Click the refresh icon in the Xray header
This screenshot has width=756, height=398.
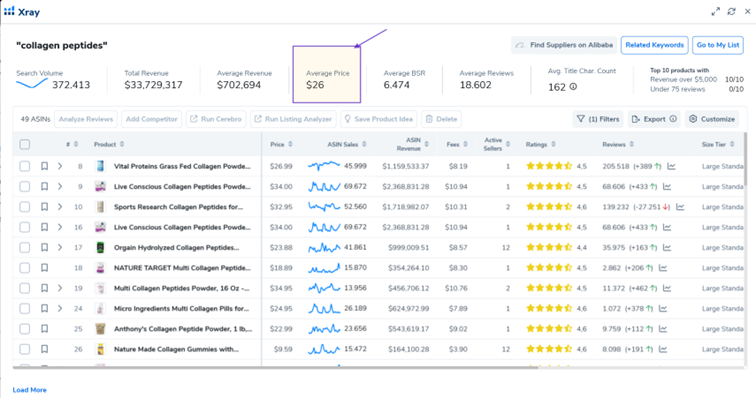[x=731, y=11]
